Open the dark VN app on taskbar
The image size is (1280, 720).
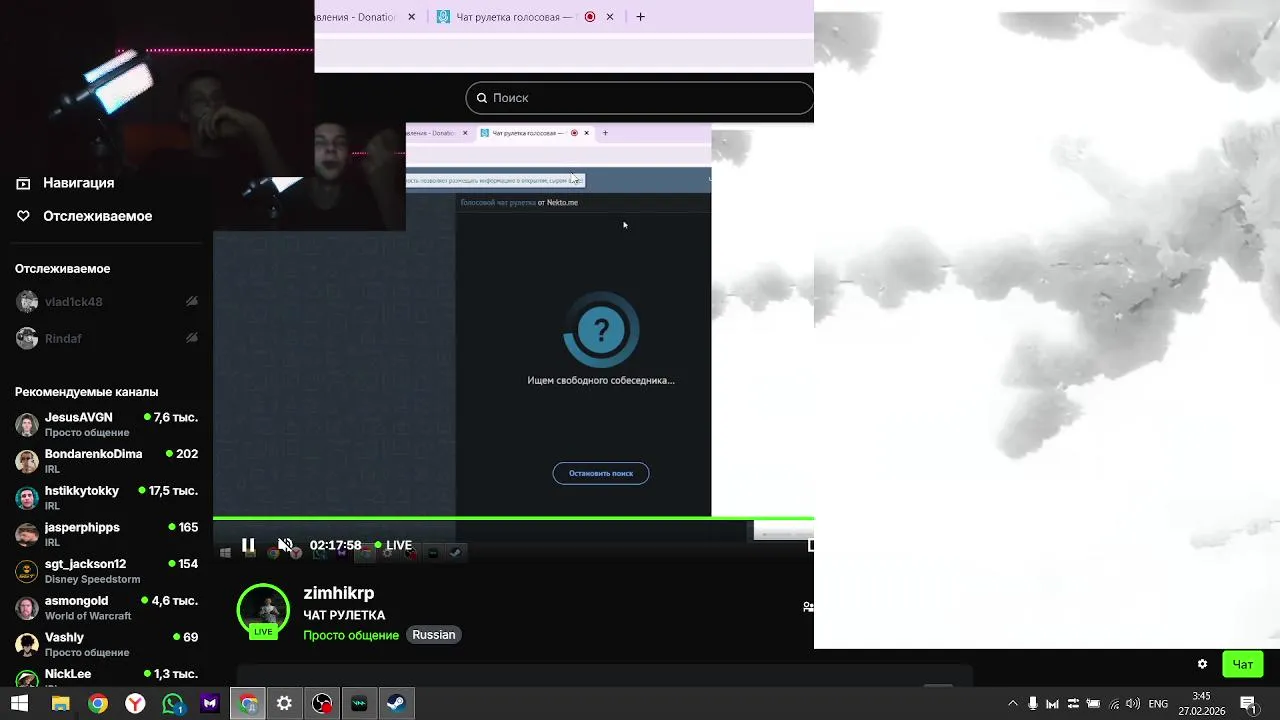pyautogui.click(x=359, y=704)
